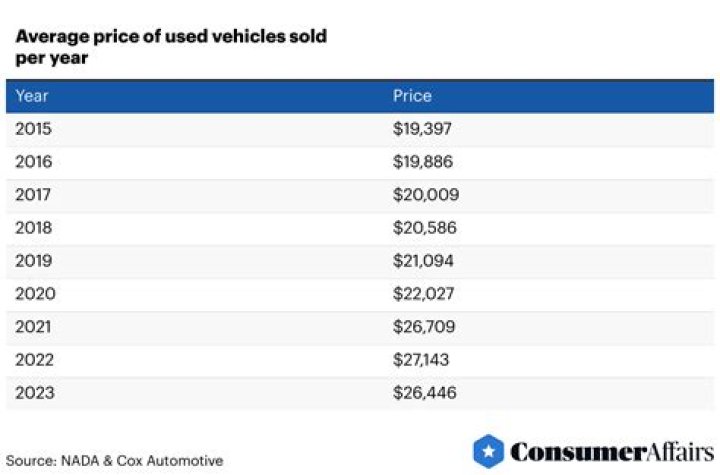Select the $26,709 price for 2021
The width and height of the screenshot is (720, 475).
point(425,327)
